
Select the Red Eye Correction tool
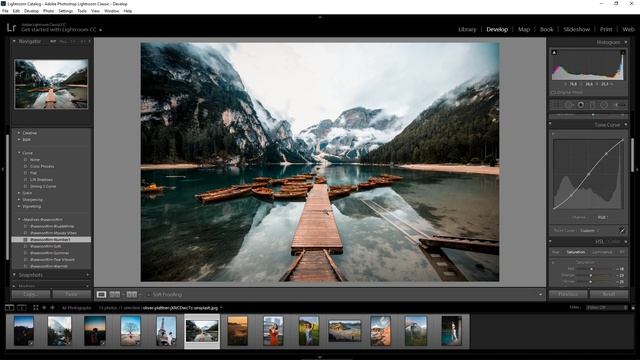tap(580, 105)
